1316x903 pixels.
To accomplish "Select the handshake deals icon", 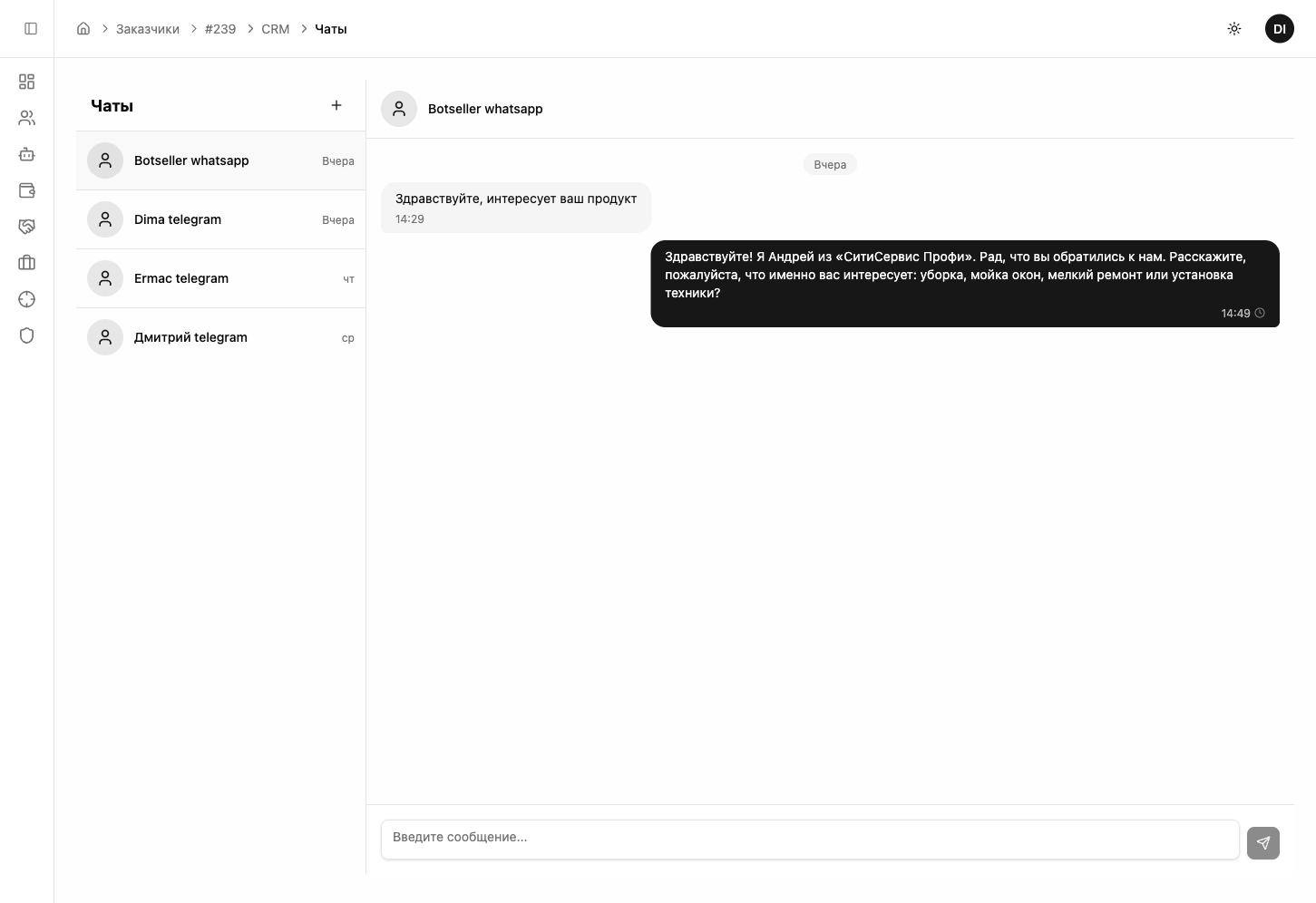I will coord(27,227).
